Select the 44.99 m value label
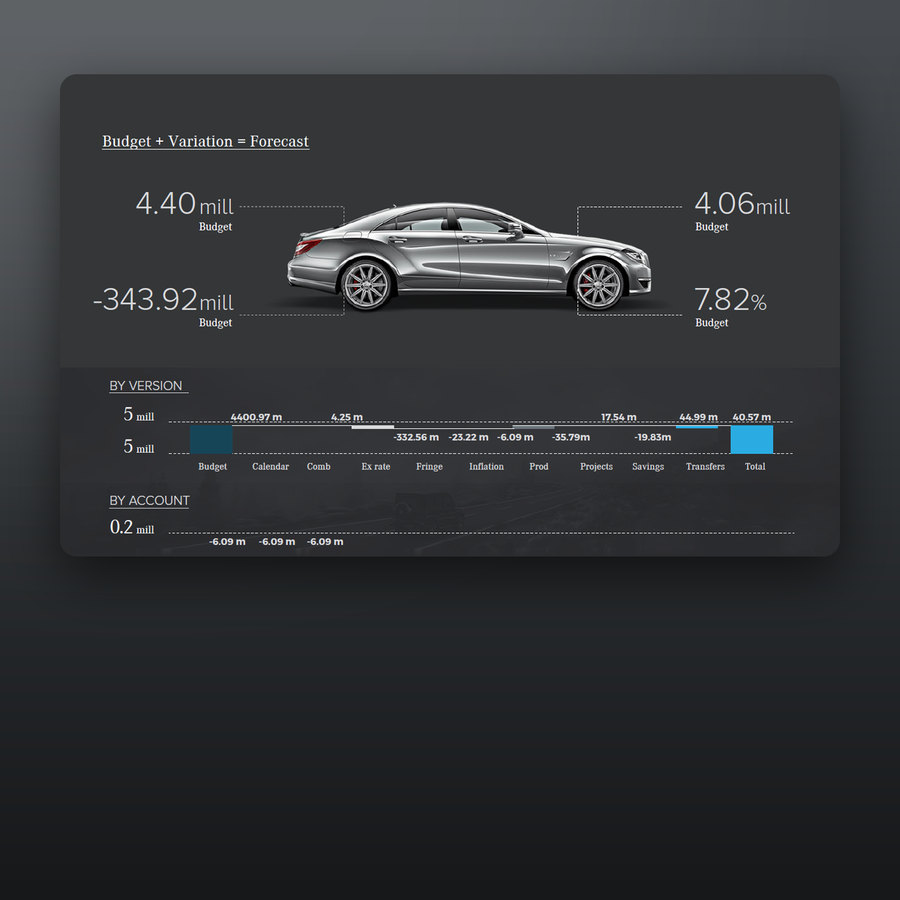900x900 pixels. (699, 417)
